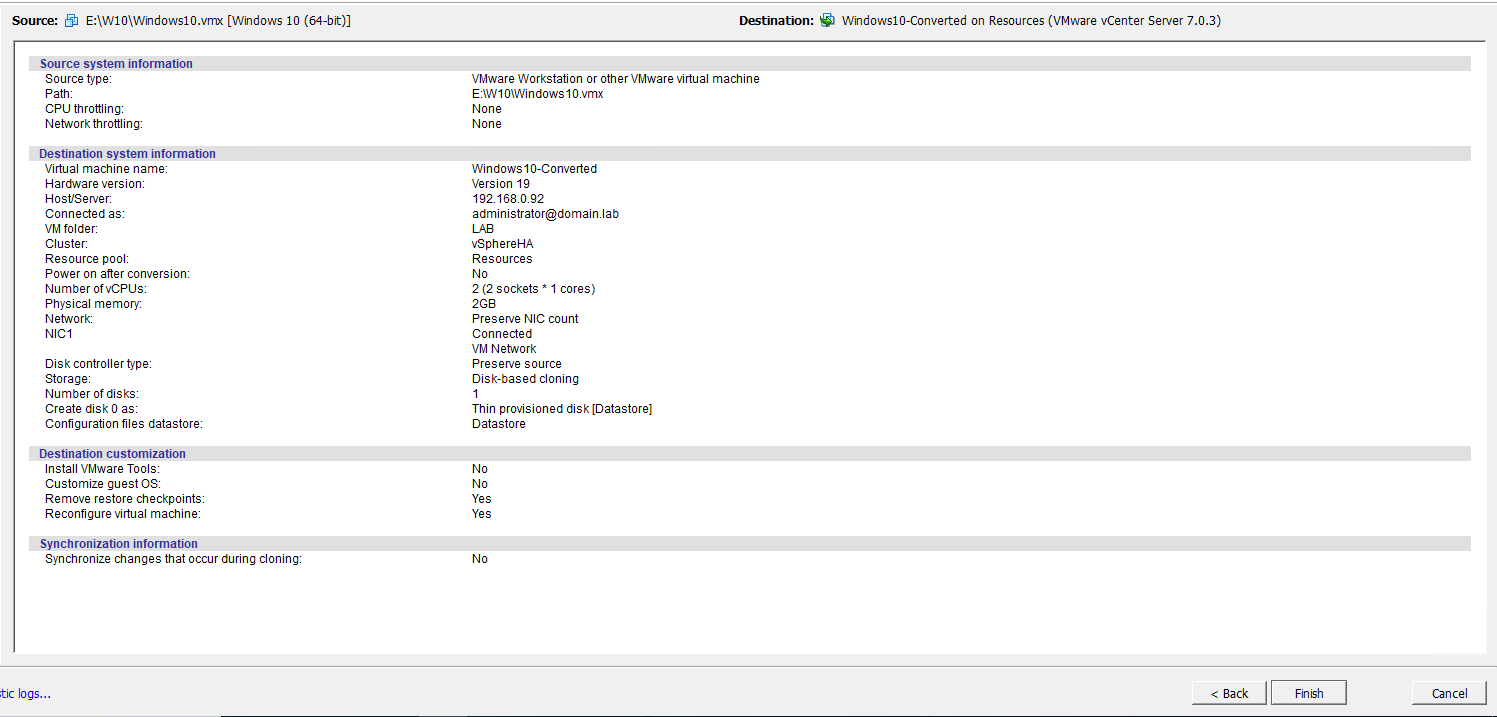Click the Preserve NIC count value
Viewport: 1497px width, 717px height.
pyautogui.click(x=525, y=319)
